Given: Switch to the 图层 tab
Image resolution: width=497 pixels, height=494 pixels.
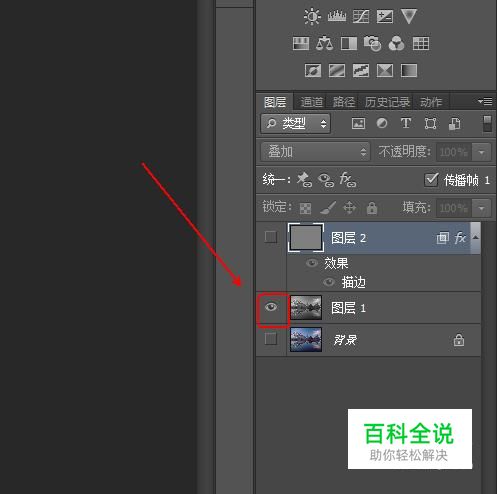Looking at the screenshot, I should tap(275, 102).
